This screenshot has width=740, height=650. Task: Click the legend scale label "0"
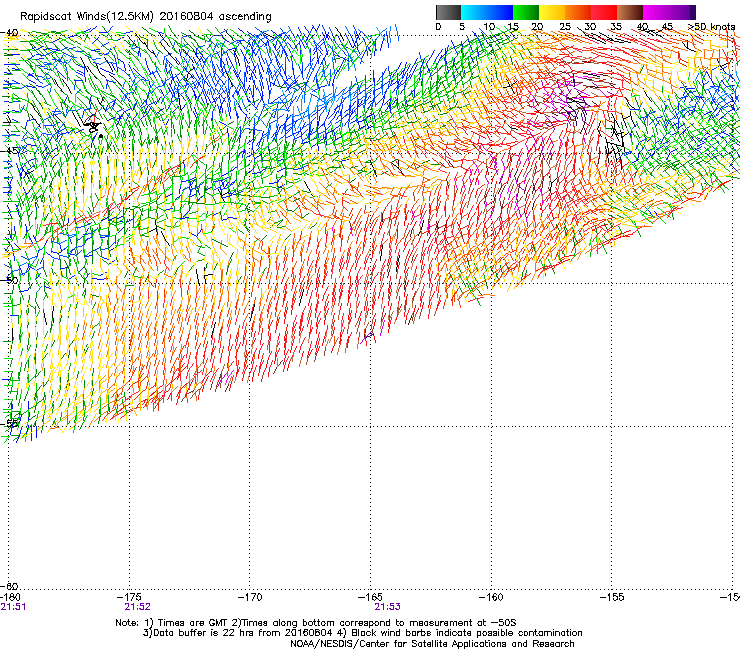pos(438,26)
